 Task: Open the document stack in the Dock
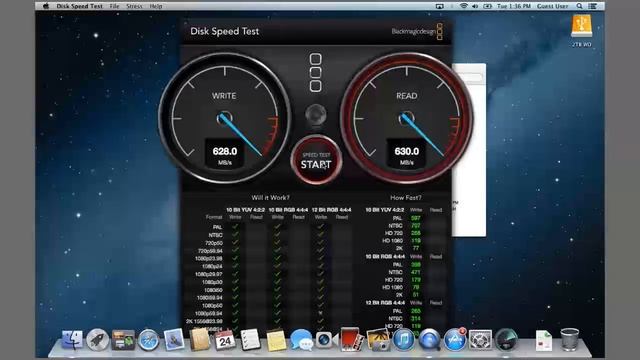pyautogui.click(x=544, y=340)
